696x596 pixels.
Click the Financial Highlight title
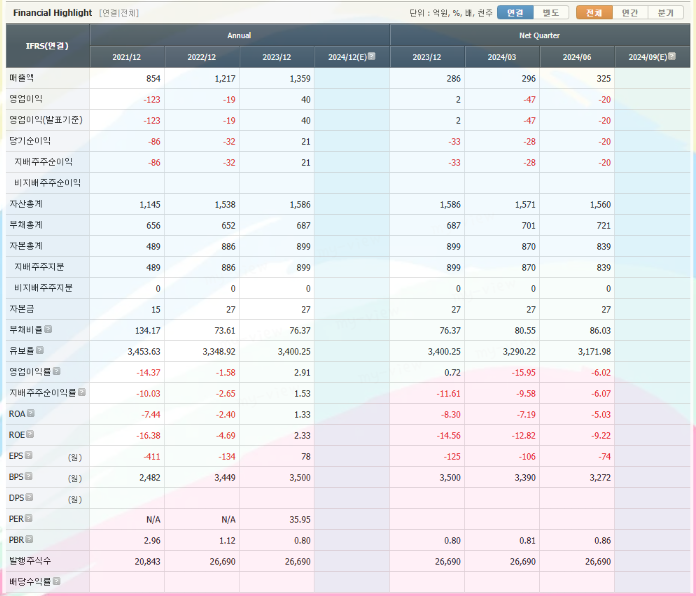pos(52,12)
